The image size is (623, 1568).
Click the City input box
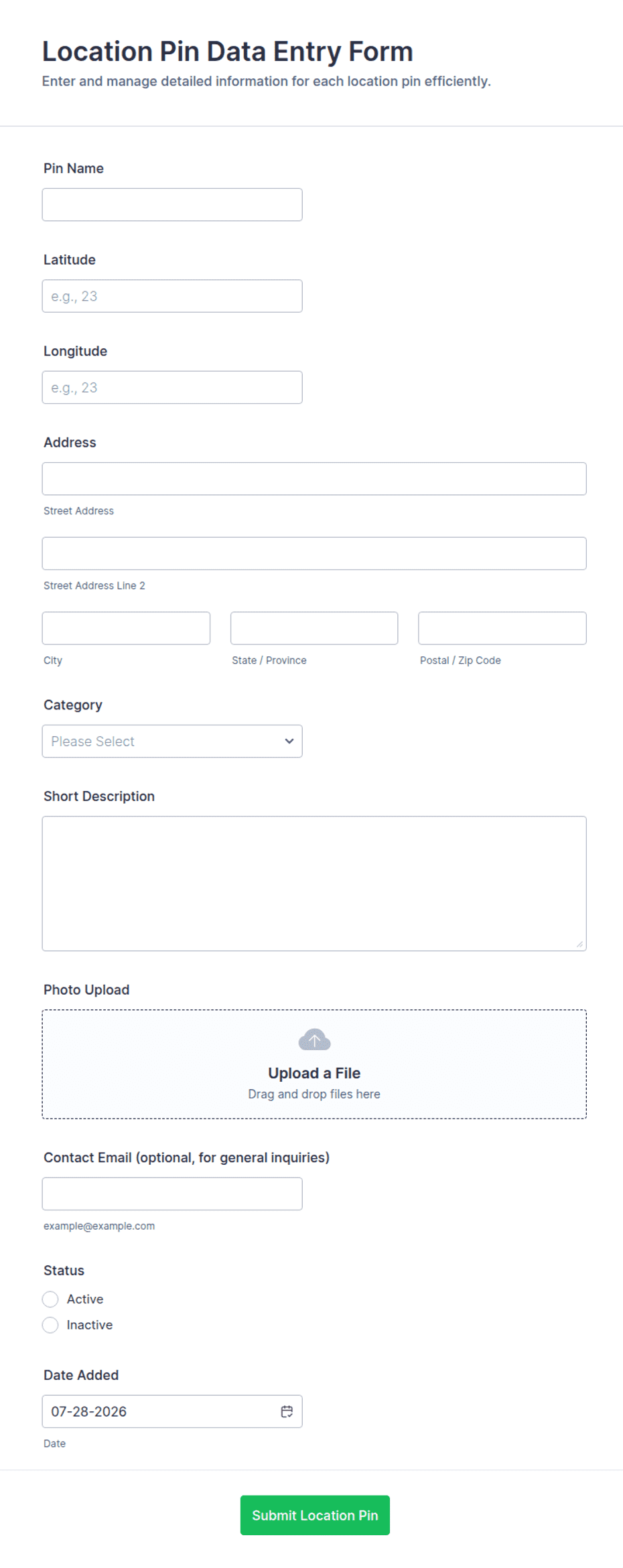(126, 628)
